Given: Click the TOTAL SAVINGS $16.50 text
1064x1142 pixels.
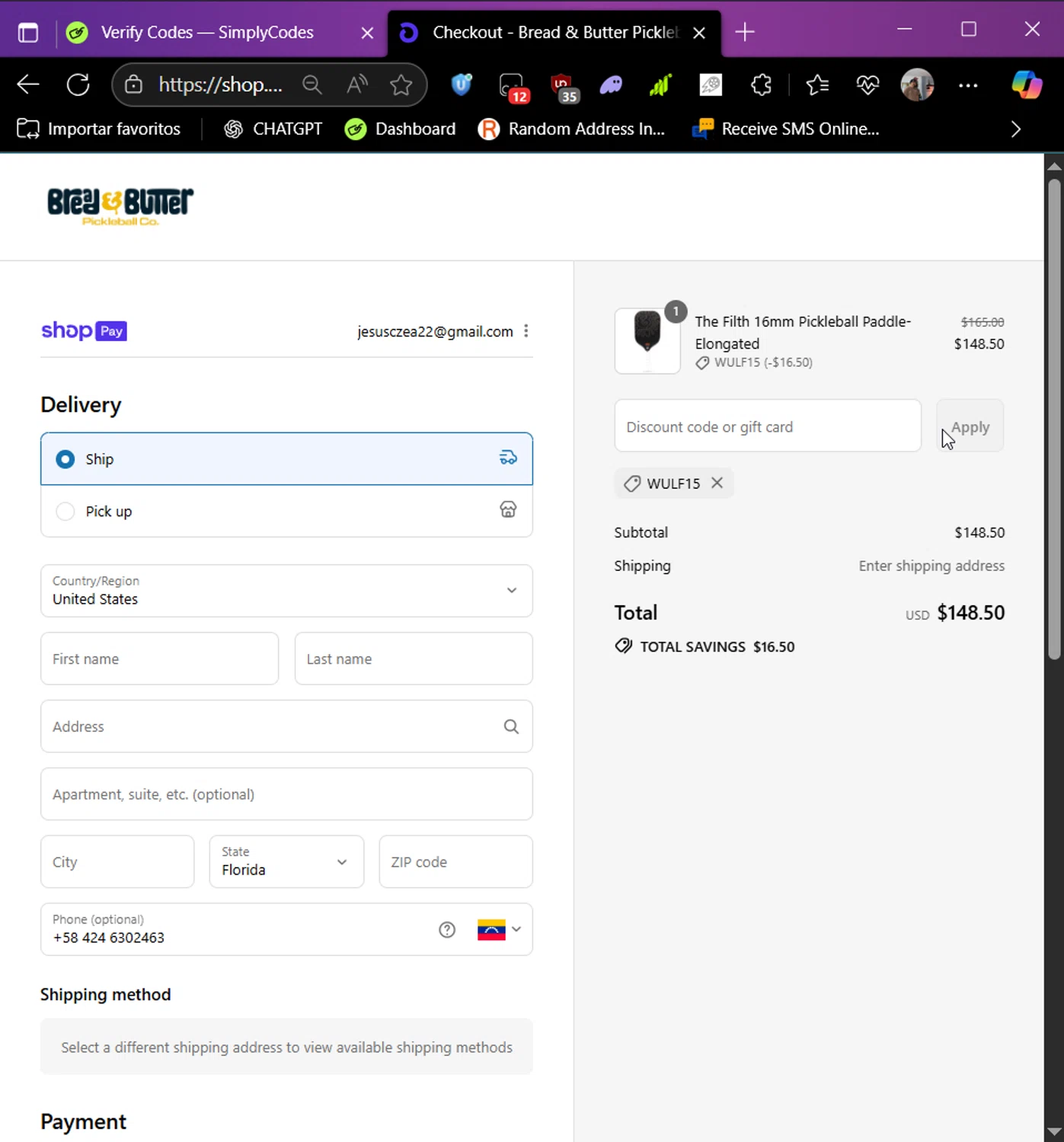Looking at the screenshot, I should coord(717,646).
